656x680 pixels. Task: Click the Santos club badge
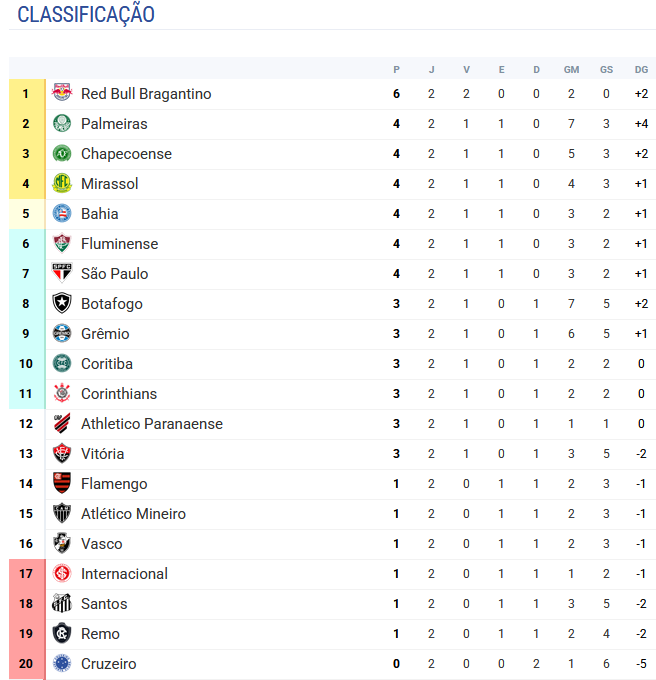(x=62, y=604)
